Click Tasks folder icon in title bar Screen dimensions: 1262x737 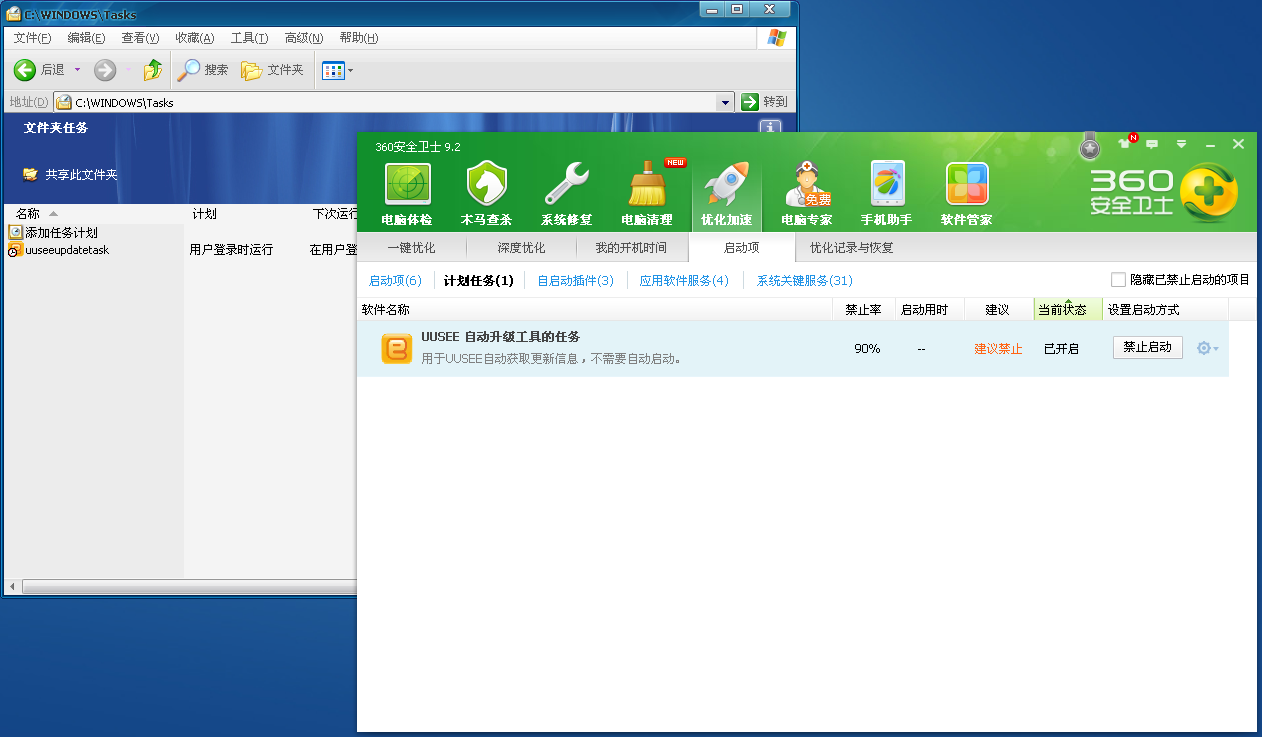14,14
